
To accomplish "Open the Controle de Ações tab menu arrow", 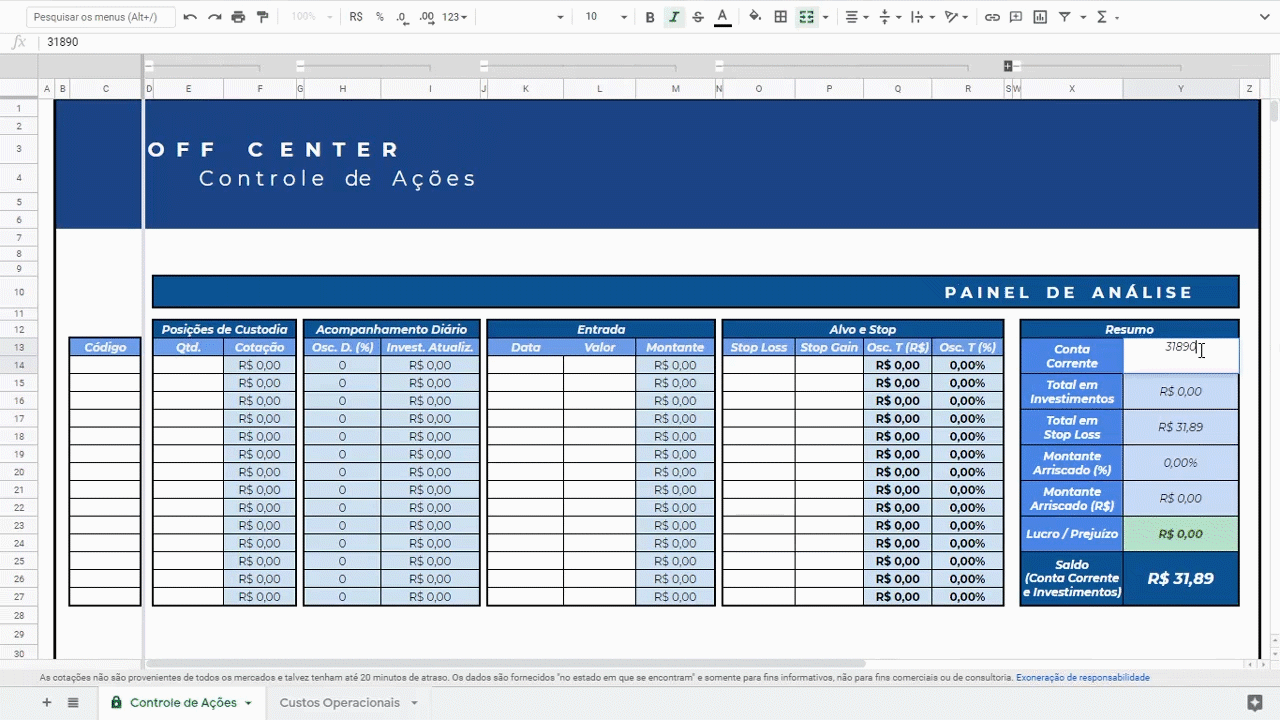I will coord(248,703).
